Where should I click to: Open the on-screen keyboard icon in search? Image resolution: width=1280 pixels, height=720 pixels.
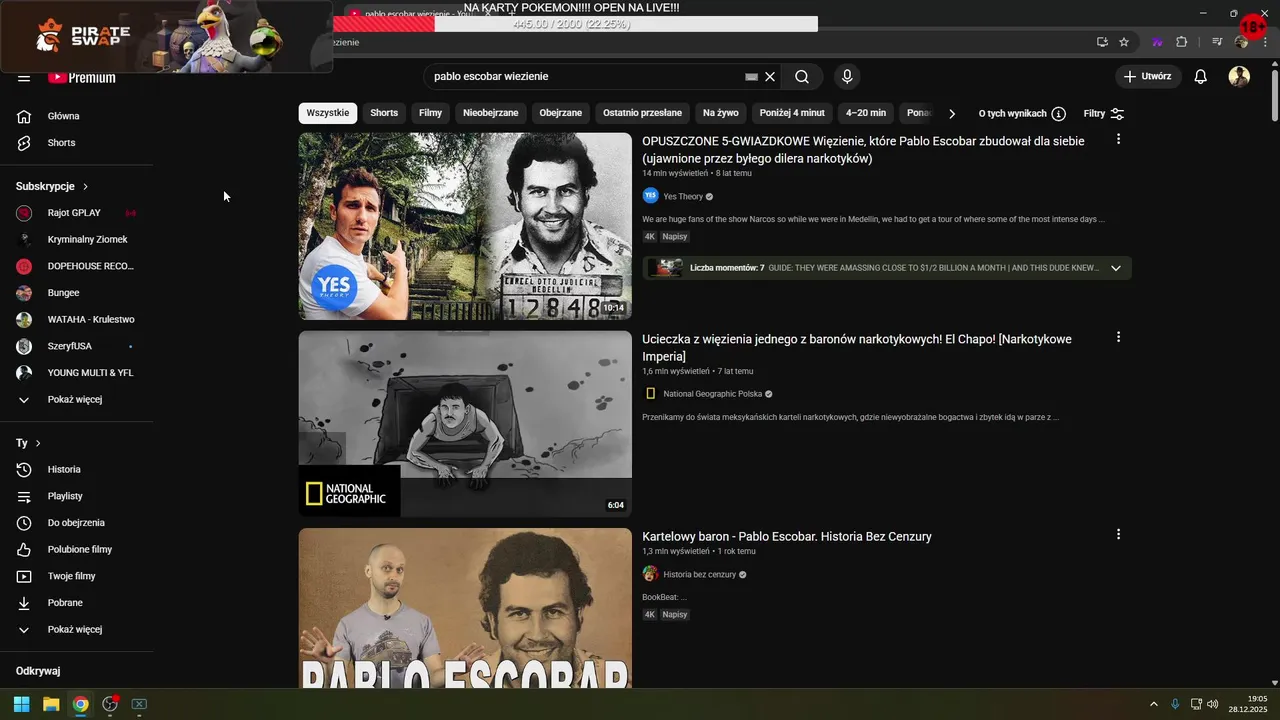point(752,77)
